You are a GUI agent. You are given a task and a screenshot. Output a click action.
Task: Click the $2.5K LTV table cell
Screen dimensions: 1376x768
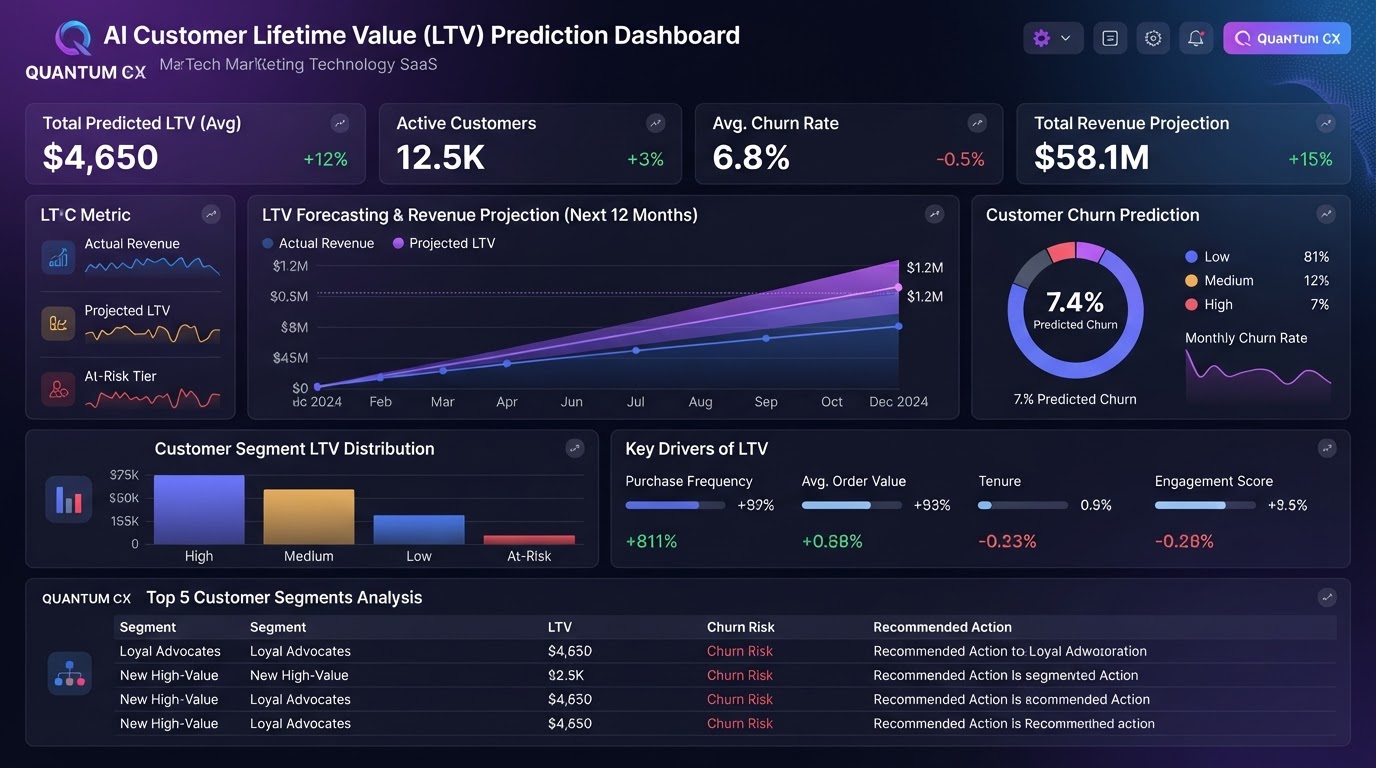(566, 675)
